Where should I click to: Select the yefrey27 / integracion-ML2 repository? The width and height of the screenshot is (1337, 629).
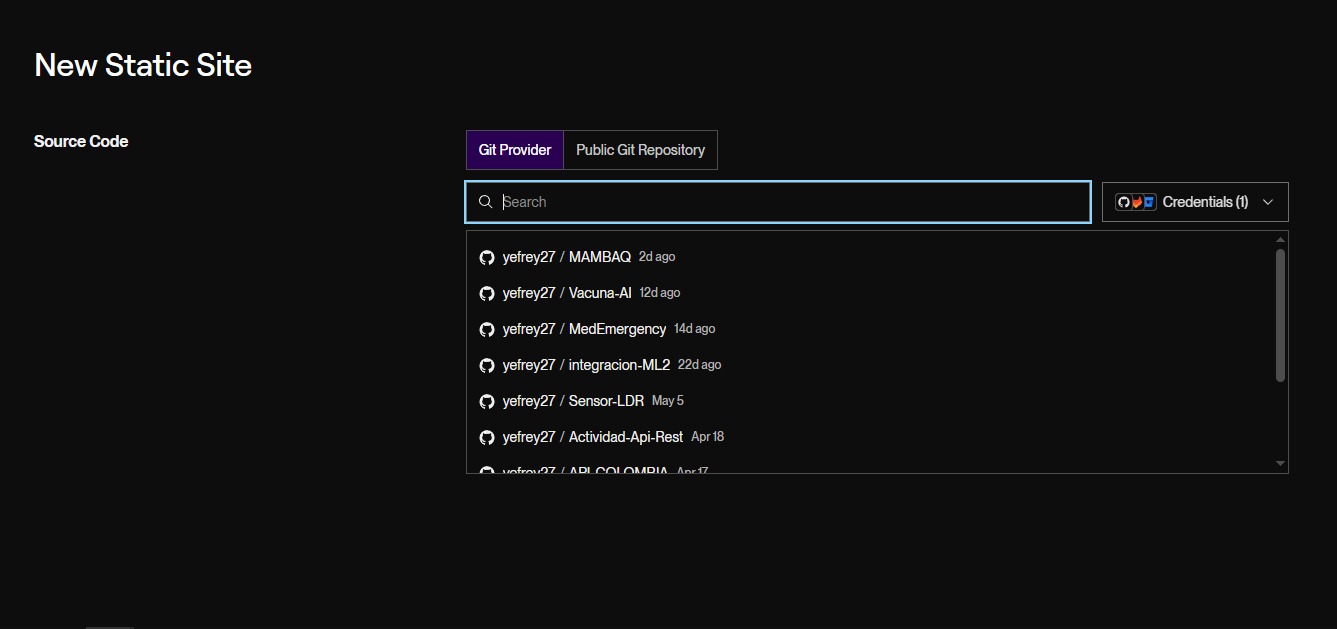[870, 365]
